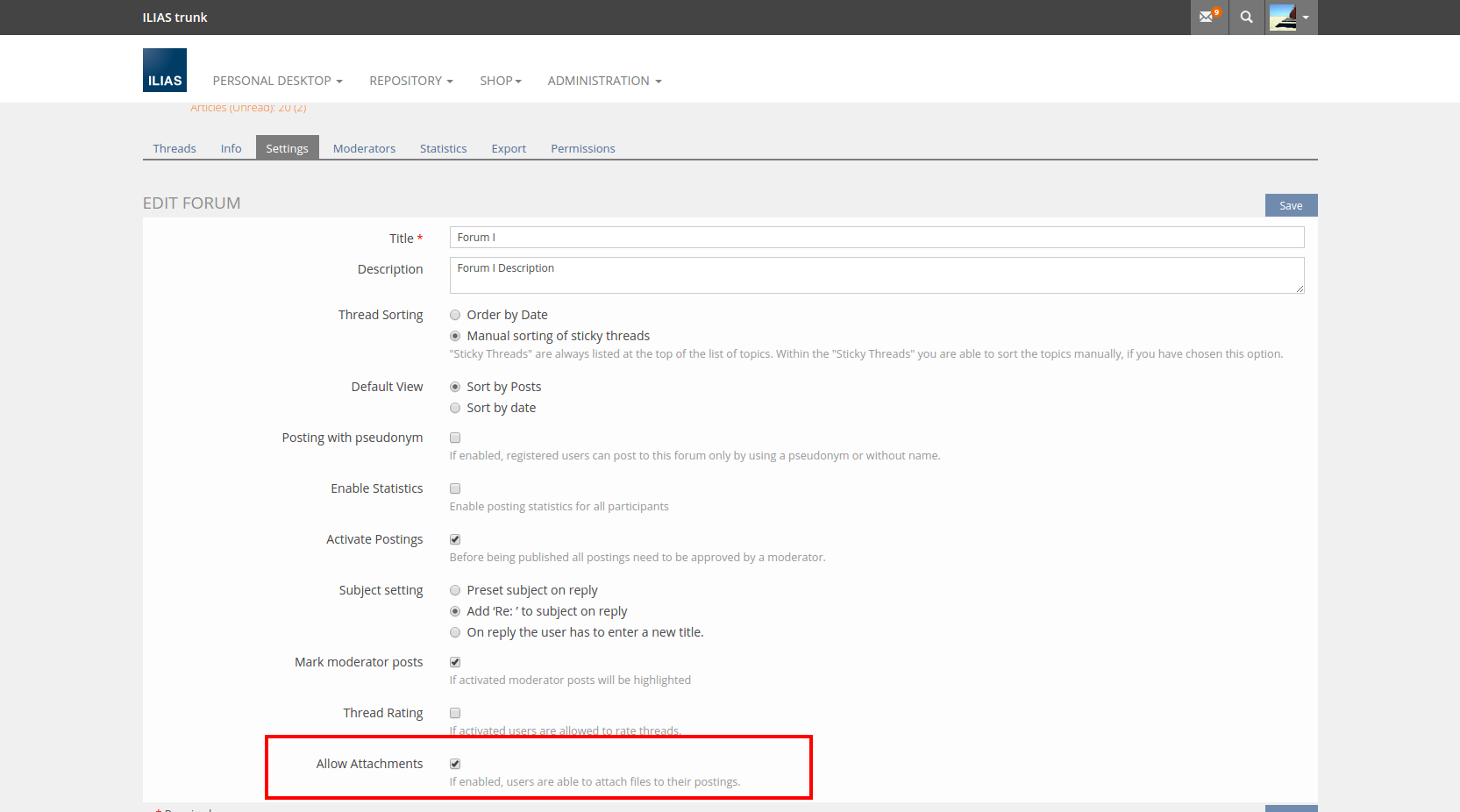Enable Posting with pseudonym checkbox
This screenshot has width=1460, height=812.
tap(455, 438)
